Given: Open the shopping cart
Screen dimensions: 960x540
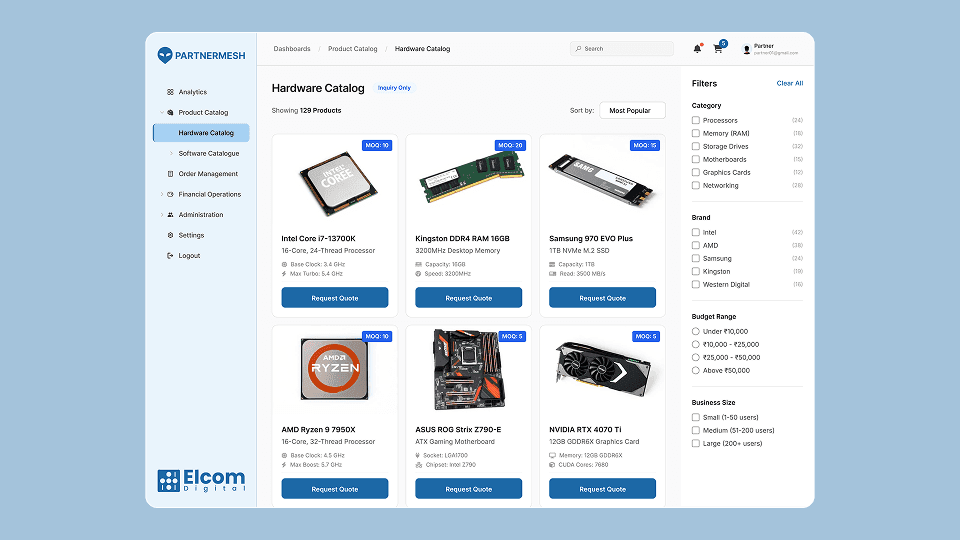Looking at the screenshot, I should (x=718, y=48).
